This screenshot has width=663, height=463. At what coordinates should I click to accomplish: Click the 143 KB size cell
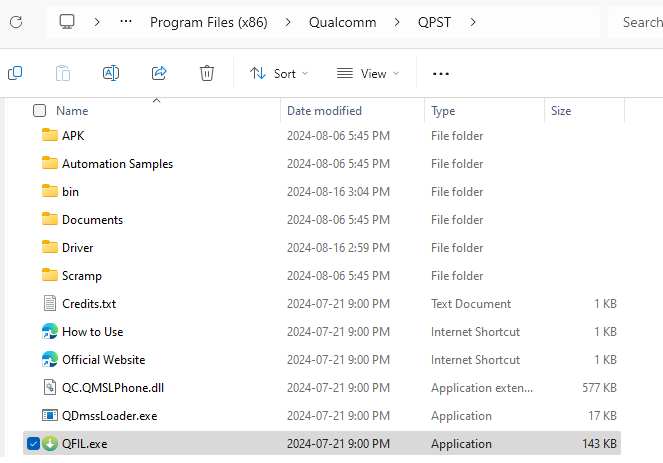[599, 444]
